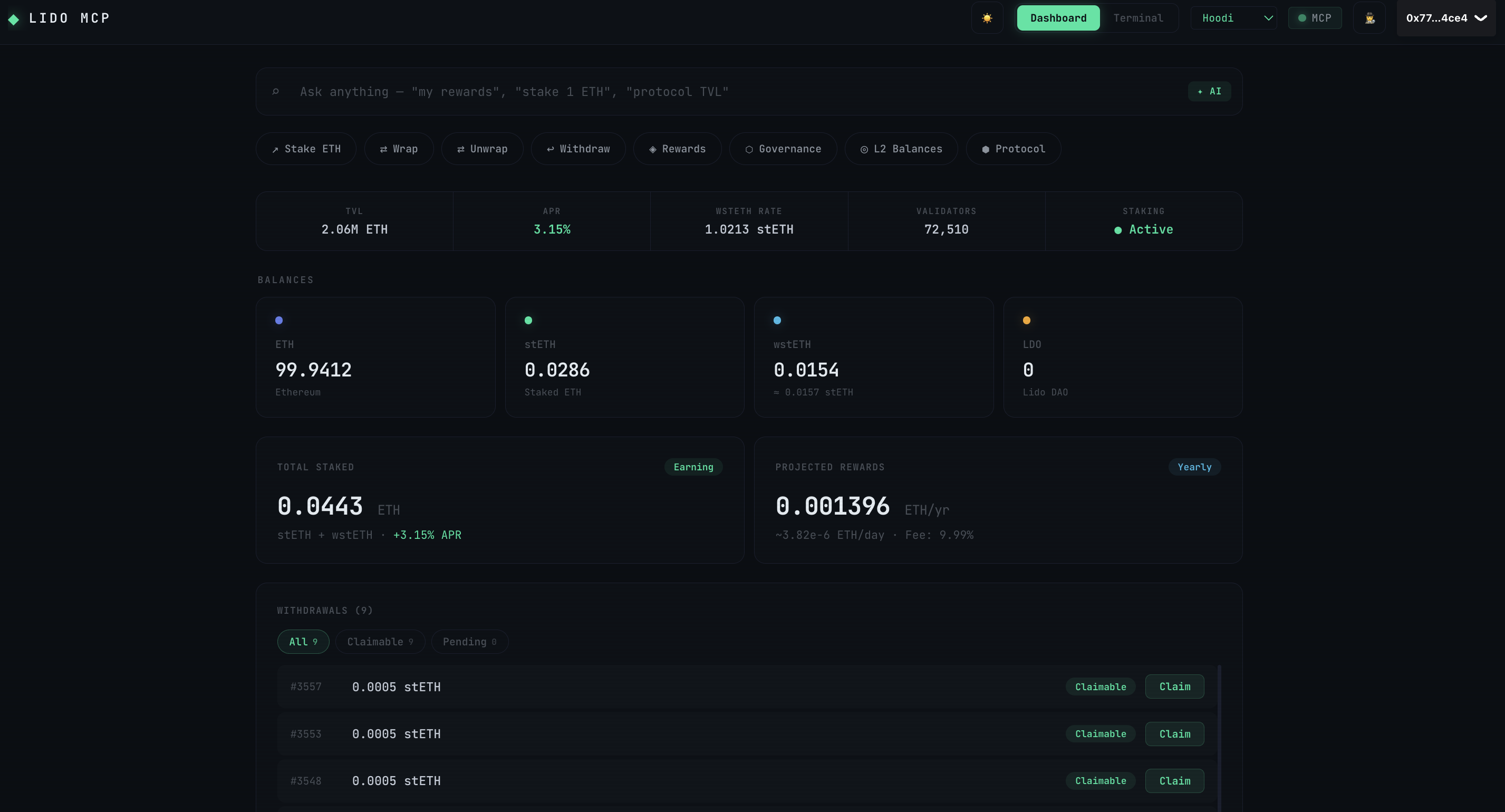
Task: Select the Pending withdrawals filter
Action: 470,642
